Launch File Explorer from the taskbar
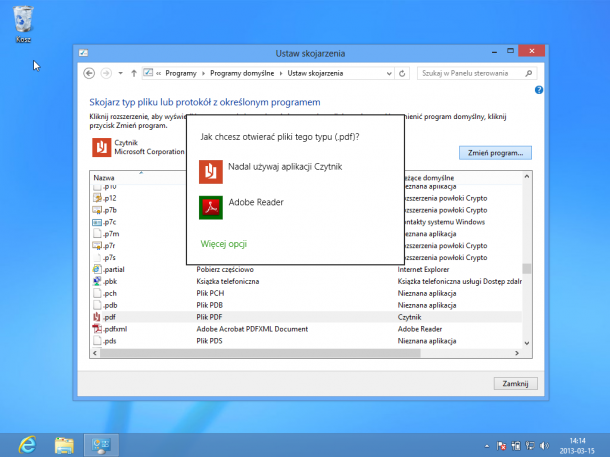The height and width of the screenshot is (457, 610). pyautogui.click(x=64, y=443)
